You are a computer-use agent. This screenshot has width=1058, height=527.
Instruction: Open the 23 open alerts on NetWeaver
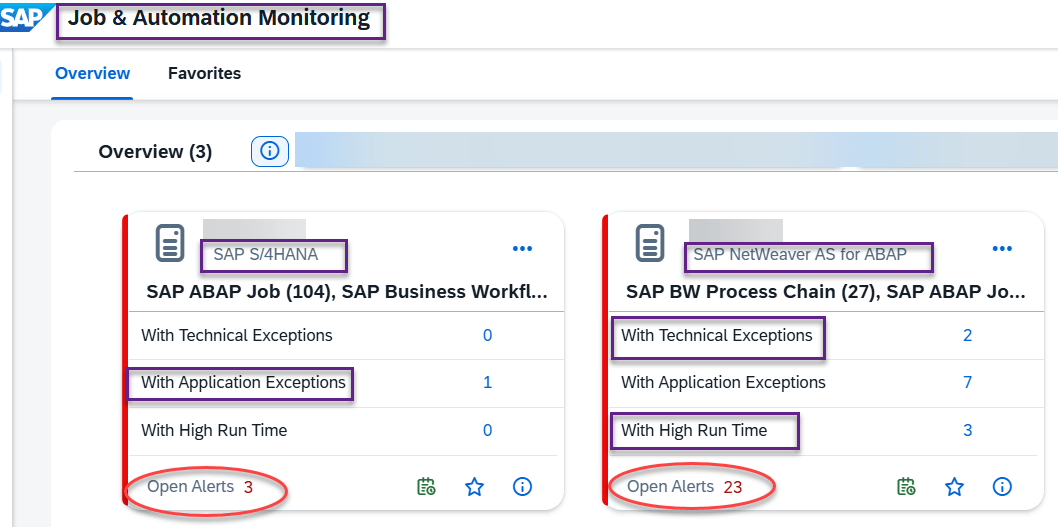732,487
